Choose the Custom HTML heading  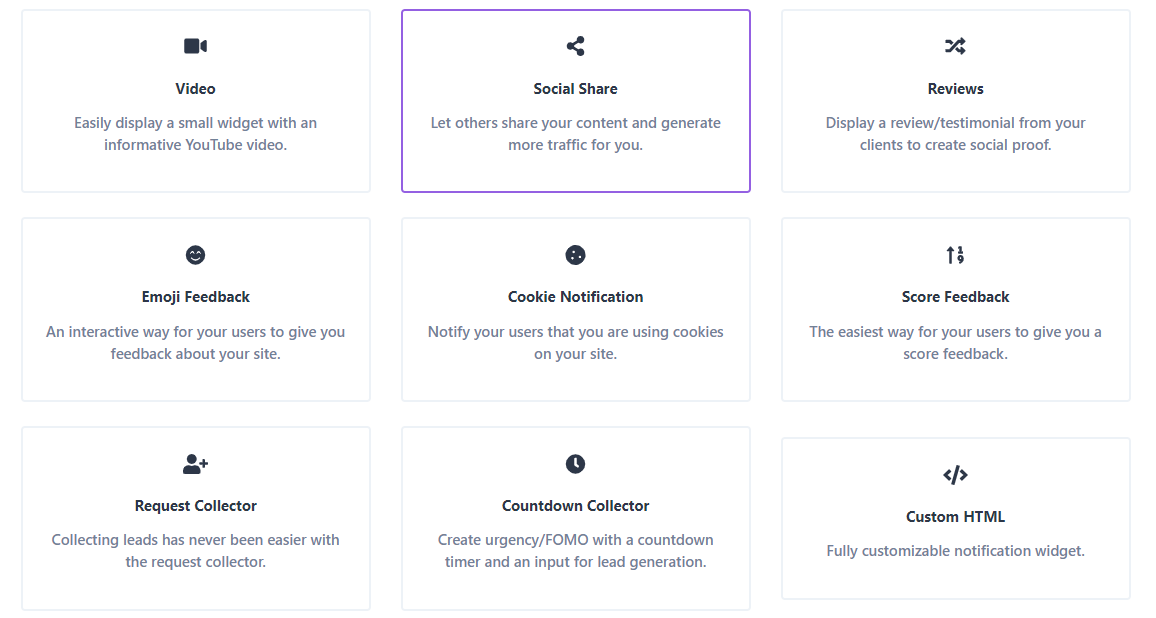pos(955,517)
